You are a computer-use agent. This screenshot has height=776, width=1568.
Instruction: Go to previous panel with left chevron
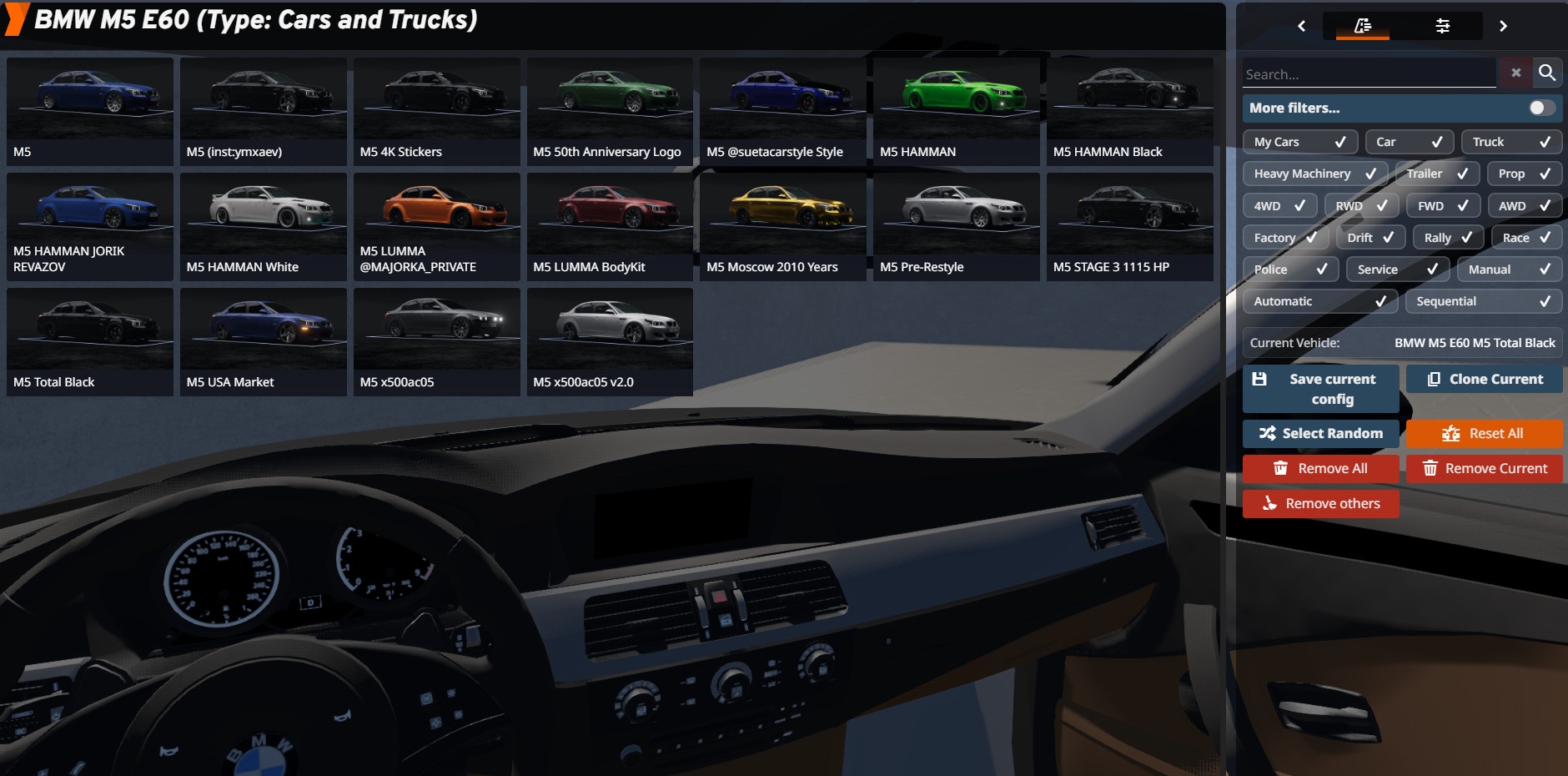1301,26
